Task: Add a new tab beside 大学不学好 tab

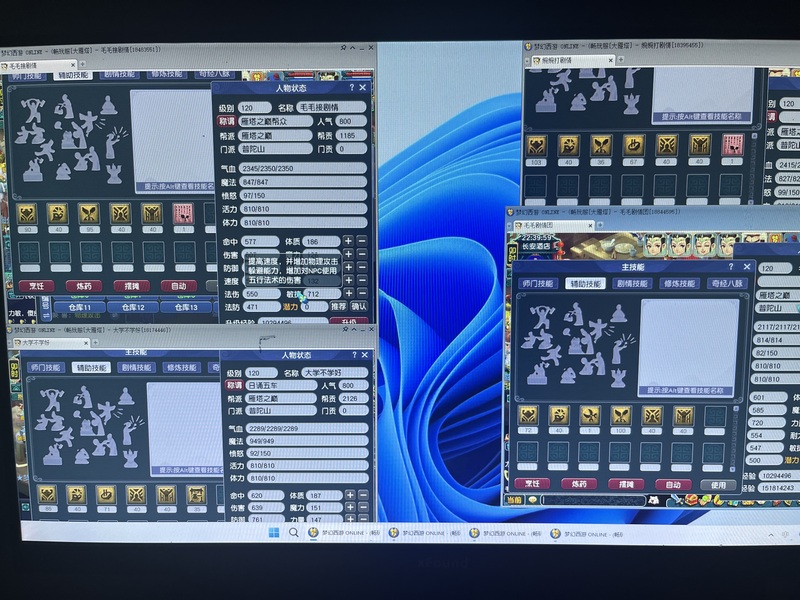Action: pos(95,343)
